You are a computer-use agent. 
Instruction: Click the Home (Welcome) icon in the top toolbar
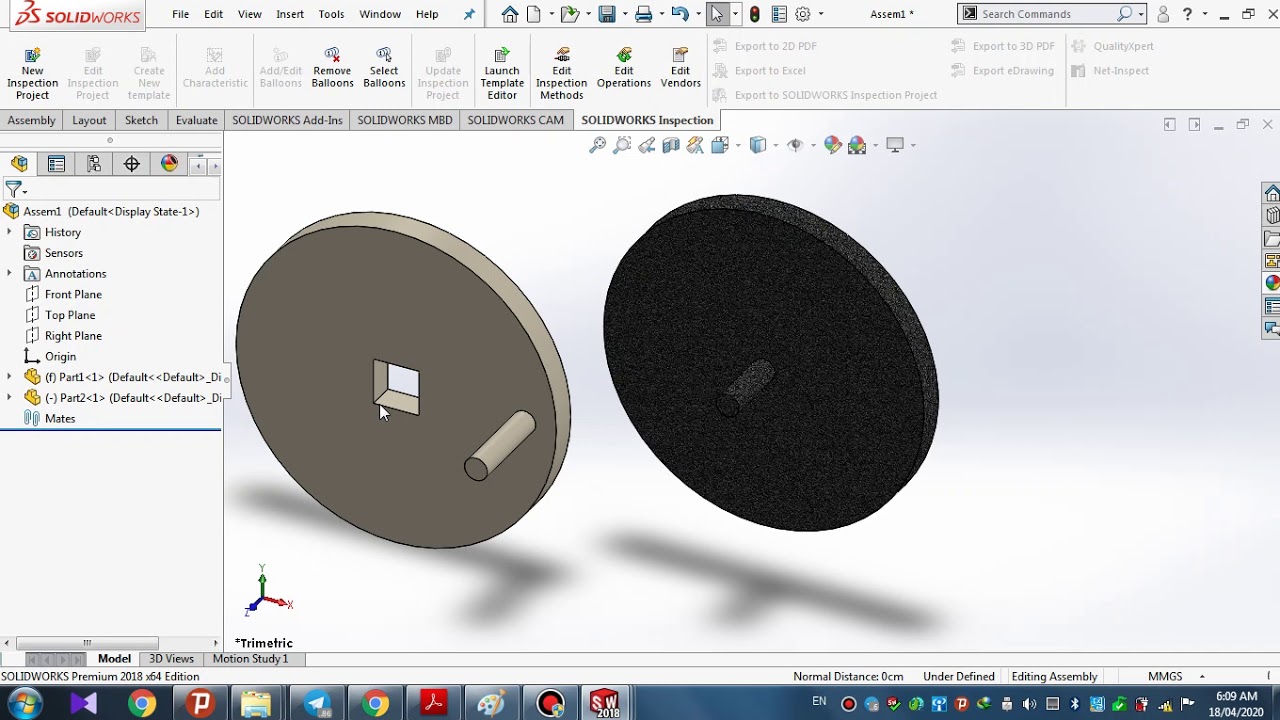(510, 14)
